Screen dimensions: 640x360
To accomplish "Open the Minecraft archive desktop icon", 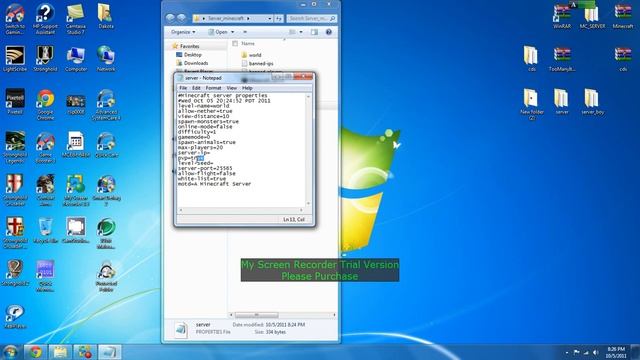I will click(x=623, y=16).
